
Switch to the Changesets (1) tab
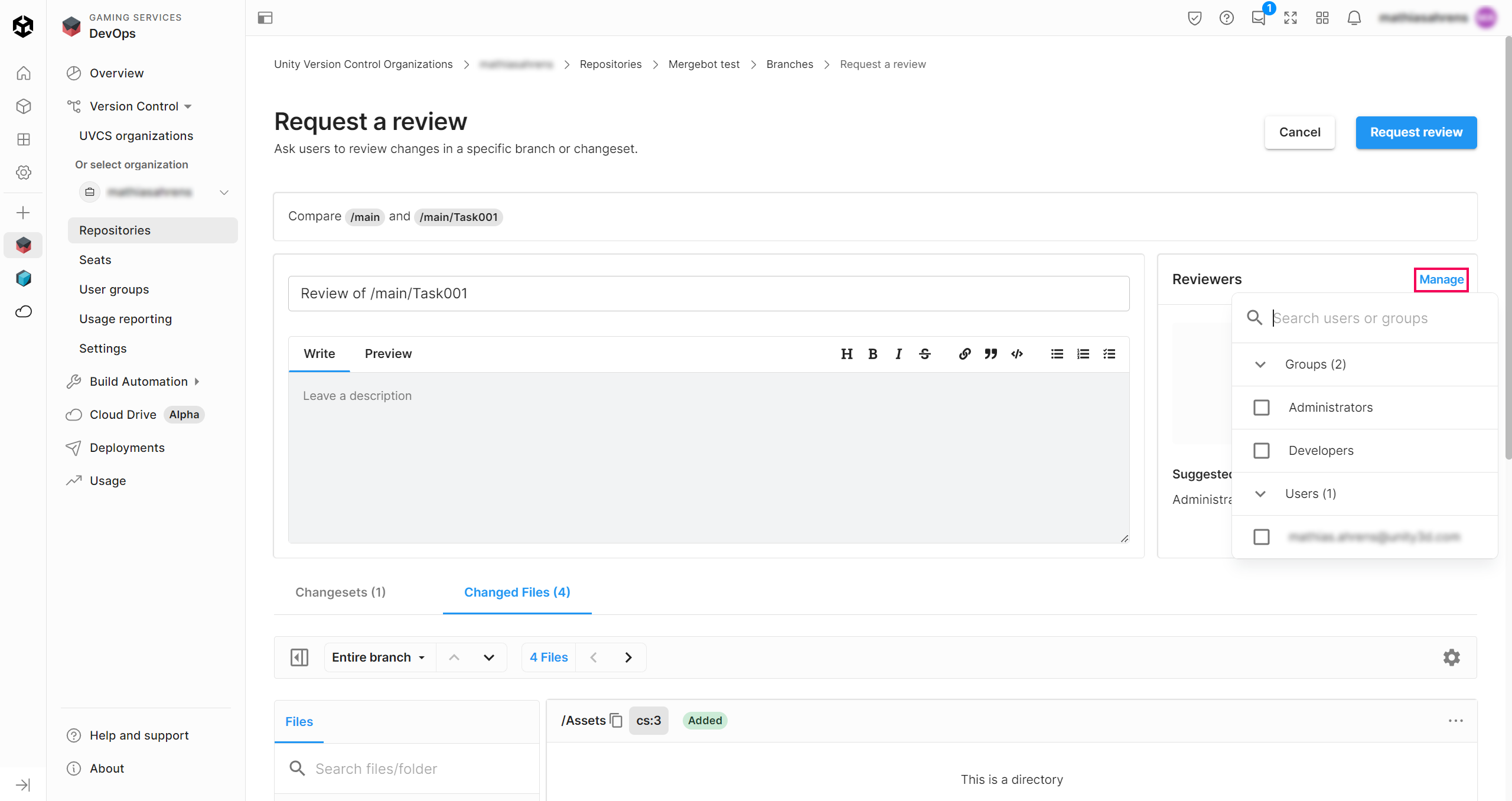click(x=340, y=592)
